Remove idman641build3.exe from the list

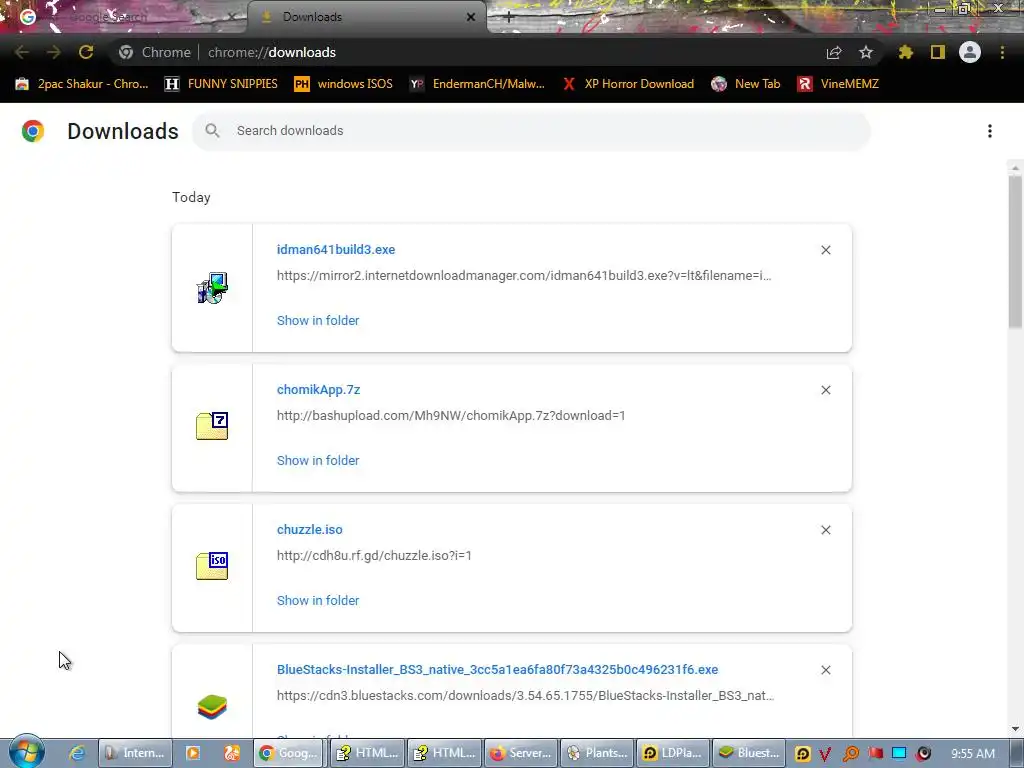[825, 250]
